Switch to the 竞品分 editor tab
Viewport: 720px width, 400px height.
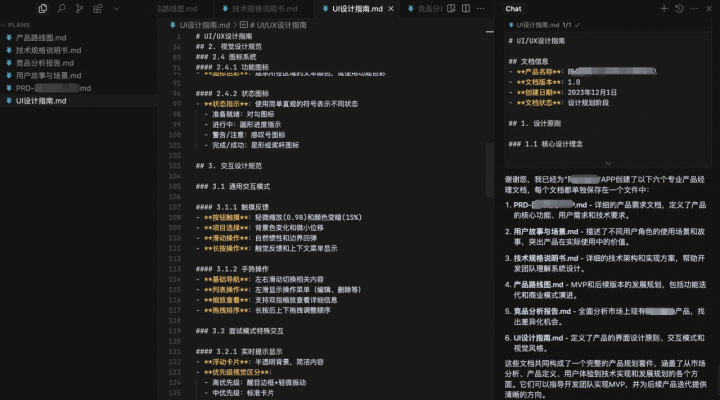424,9
